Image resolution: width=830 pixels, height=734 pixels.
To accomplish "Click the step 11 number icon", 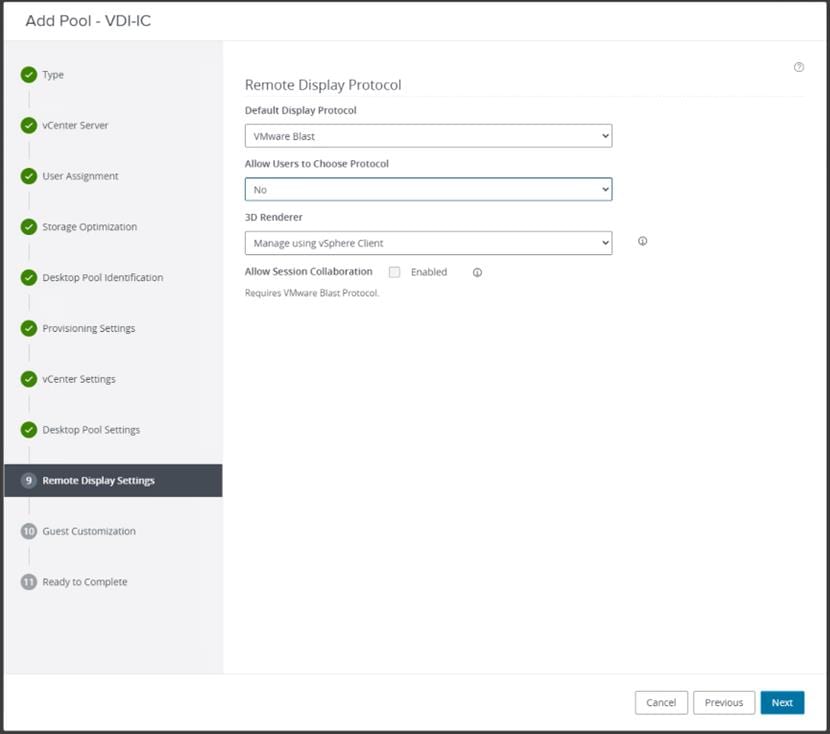I will click(x=29, y=582).
